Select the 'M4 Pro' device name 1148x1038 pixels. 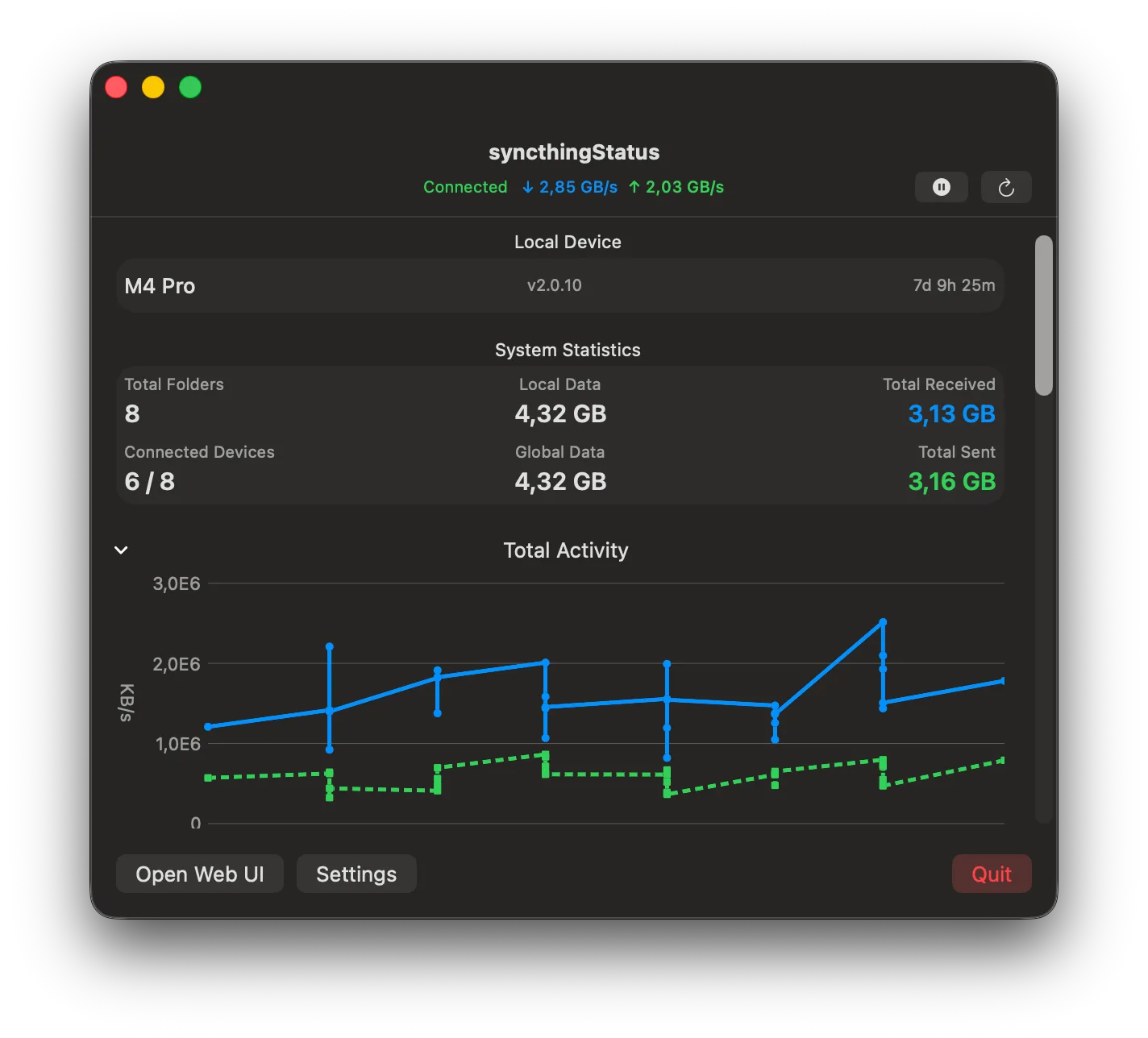tap(160, 286)
